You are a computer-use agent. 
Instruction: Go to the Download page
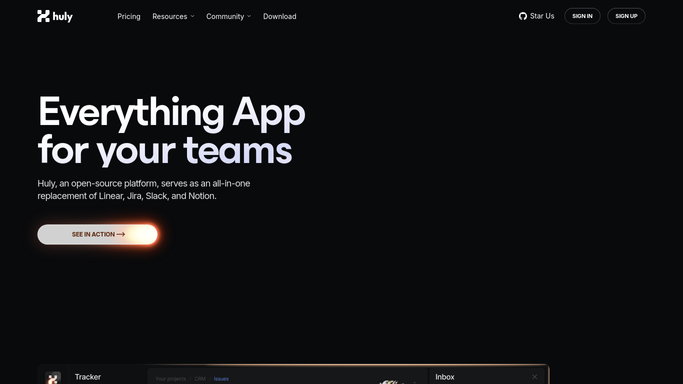(280, 16)
